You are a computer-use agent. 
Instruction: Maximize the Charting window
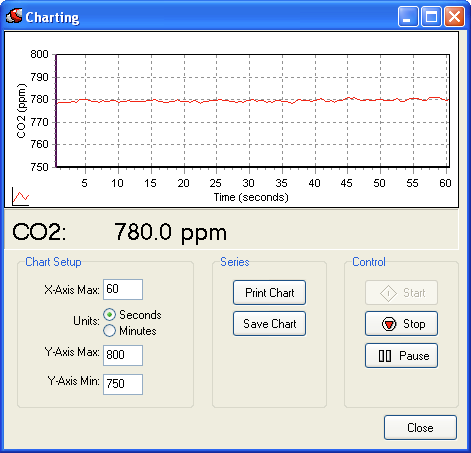pos(431,16)
